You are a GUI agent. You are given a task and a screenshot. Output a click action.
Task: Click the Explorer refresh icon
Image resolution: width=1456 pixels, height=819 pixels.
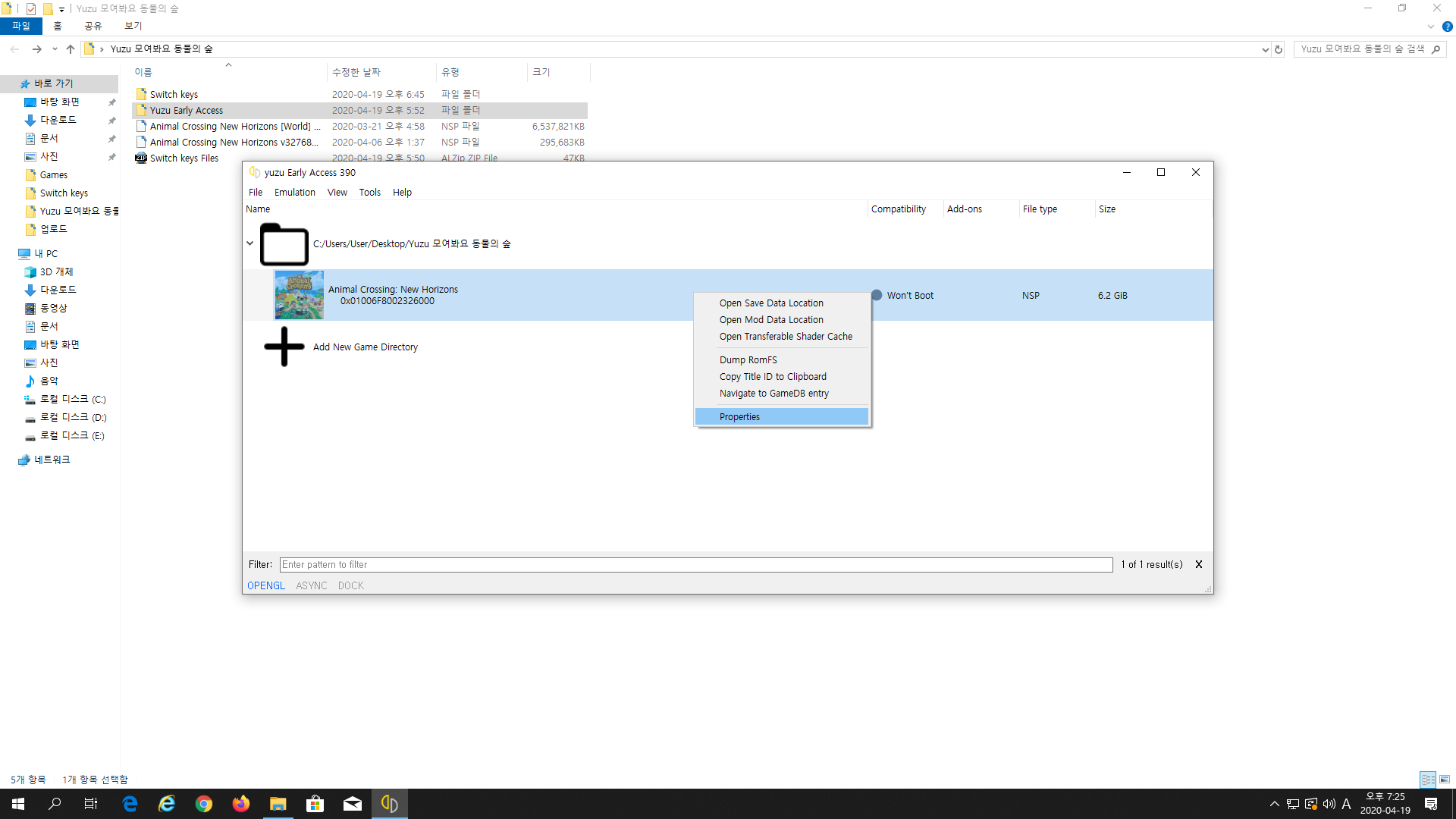tap(1279, 49)
